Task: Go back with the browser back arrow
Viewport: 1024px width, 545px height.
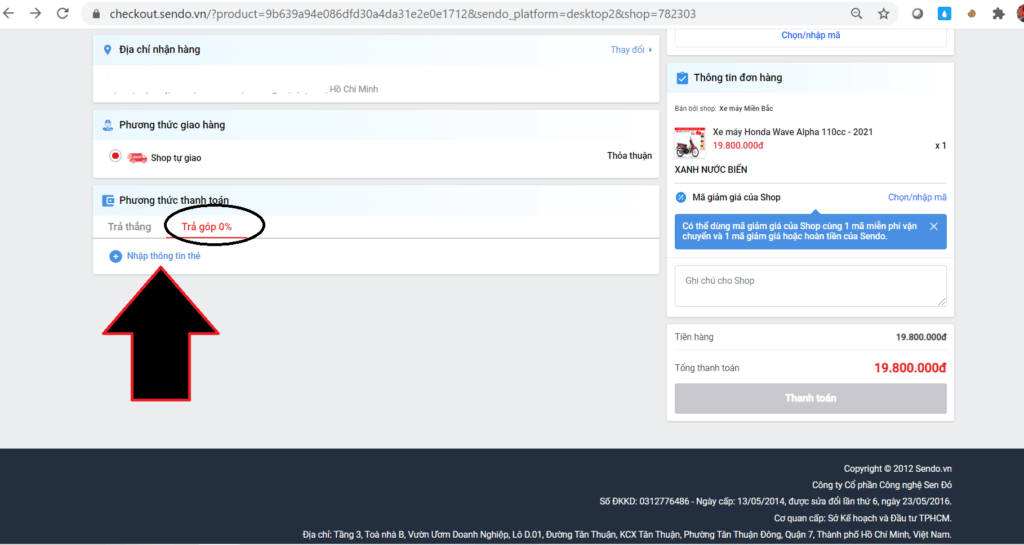Action: pyautogui.click(x=8, y=13)
